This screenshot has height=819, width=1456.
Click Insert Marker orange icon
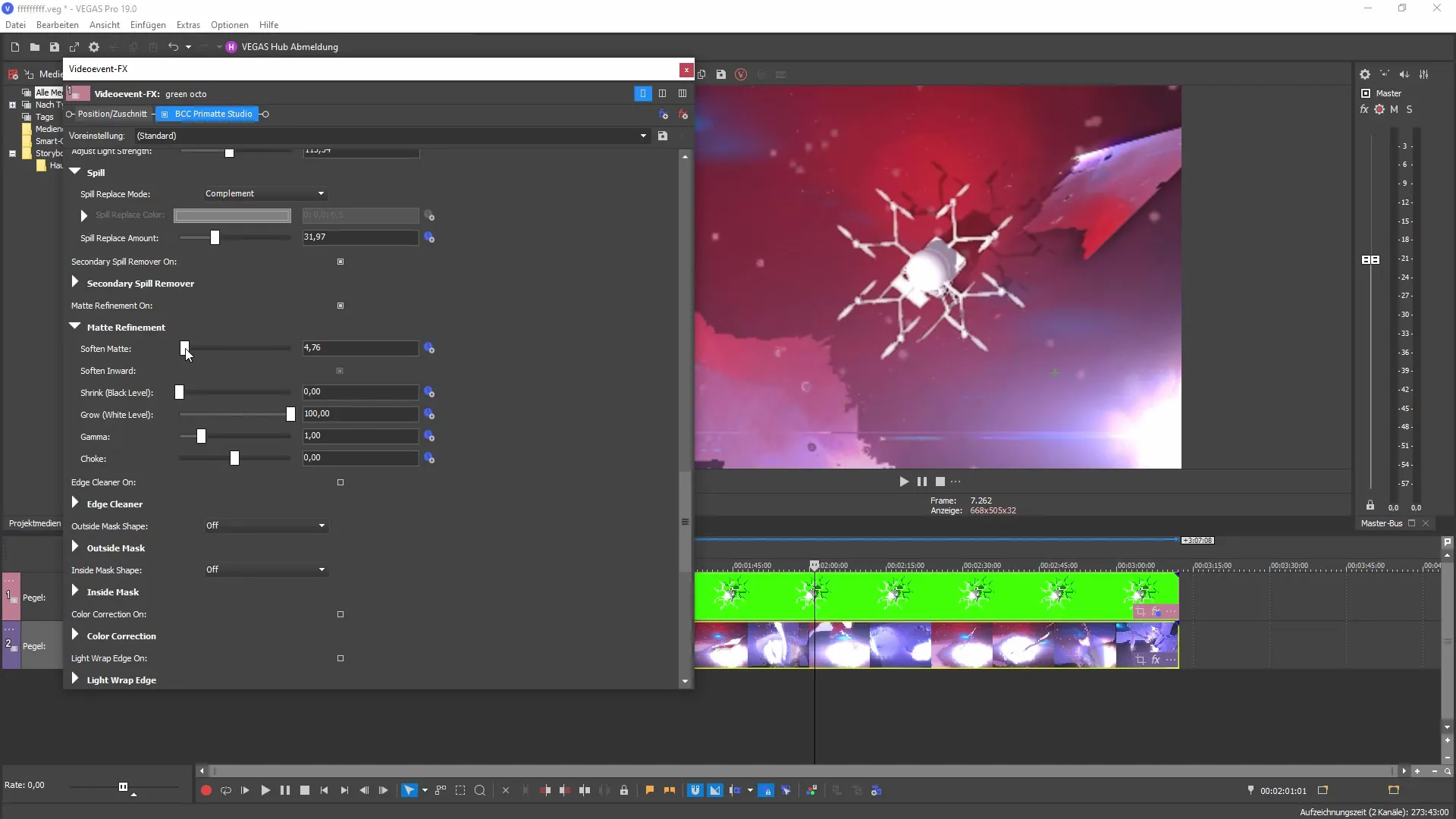point(650,790)
